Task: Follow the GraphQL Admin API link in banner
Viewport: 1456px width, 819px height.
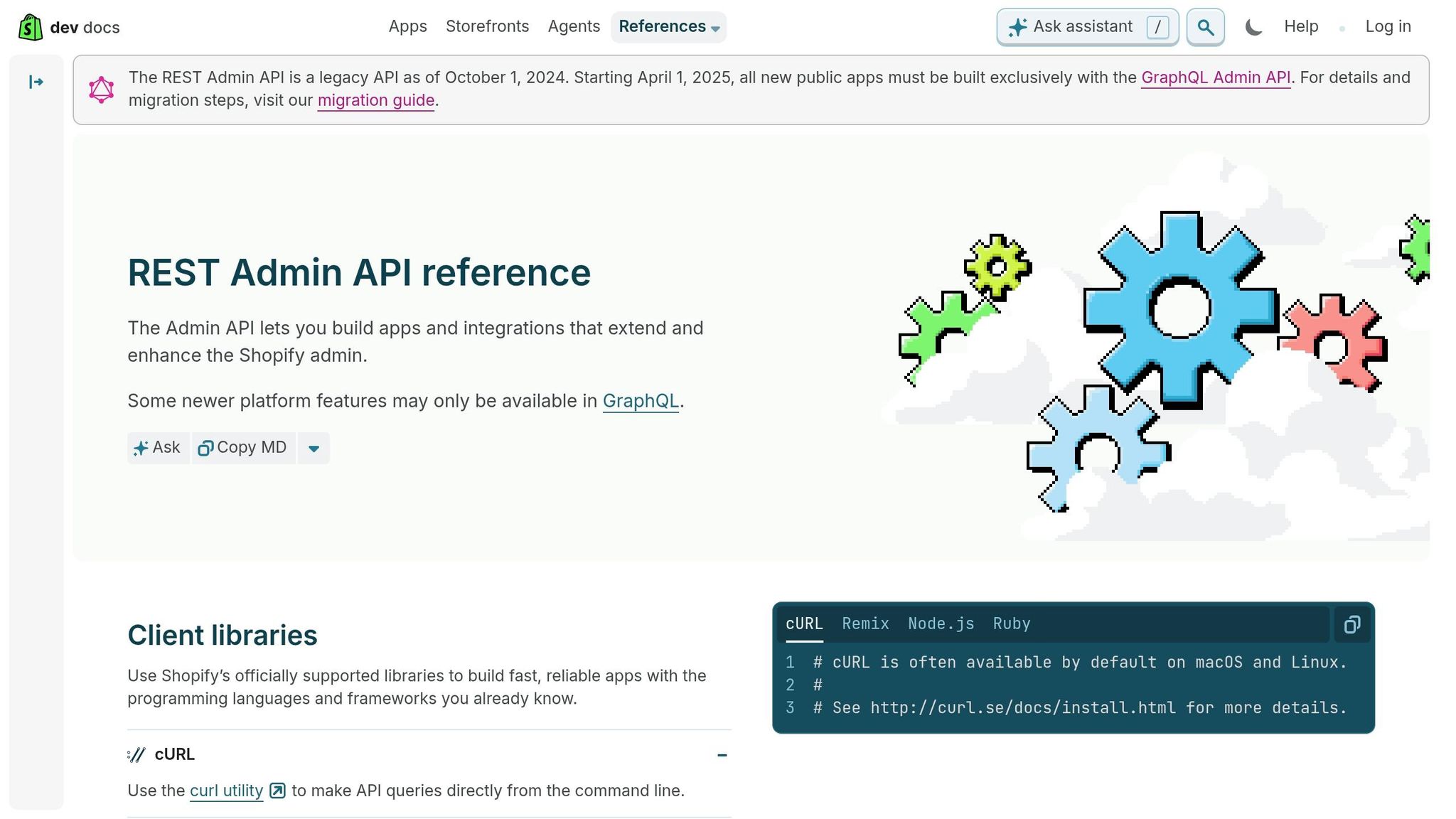Action: coord(1215,77)
